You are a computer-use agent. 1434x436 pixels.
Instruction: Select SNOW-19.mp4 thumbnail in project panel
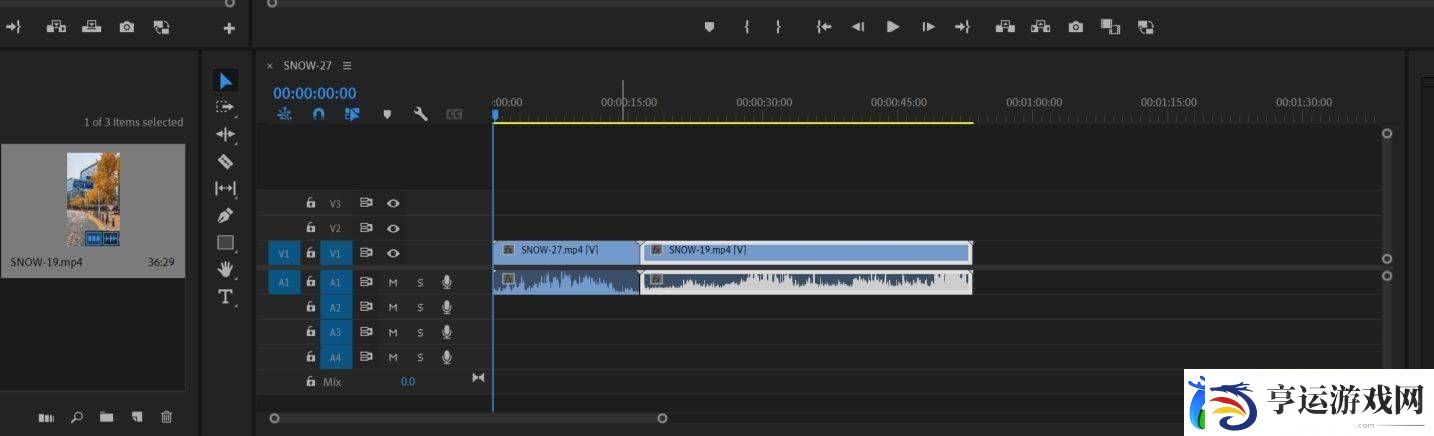[93, 200]
